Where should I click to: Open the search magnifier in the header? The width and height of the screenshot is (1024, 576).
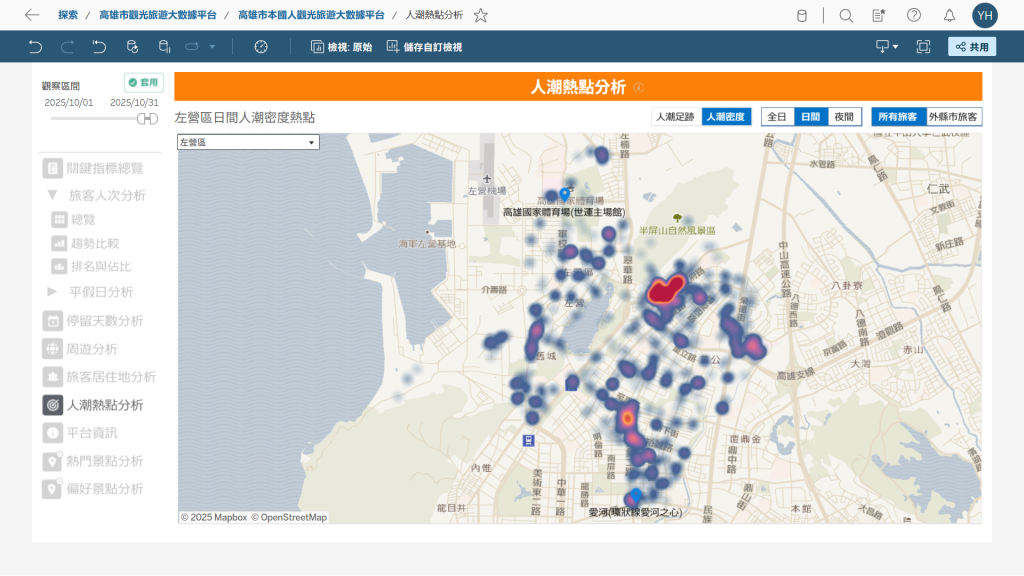coord(846,16)
